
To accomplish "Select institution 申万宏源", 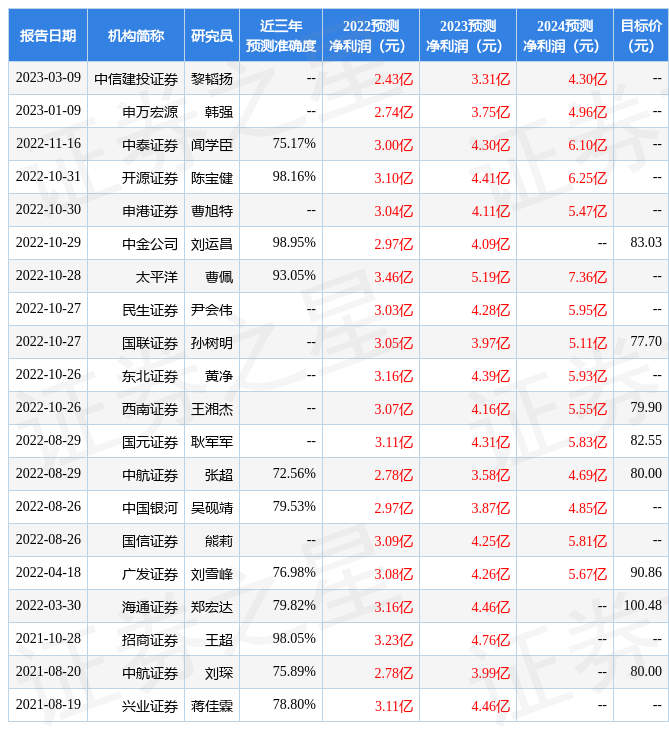I will click(x=150, y=112).
